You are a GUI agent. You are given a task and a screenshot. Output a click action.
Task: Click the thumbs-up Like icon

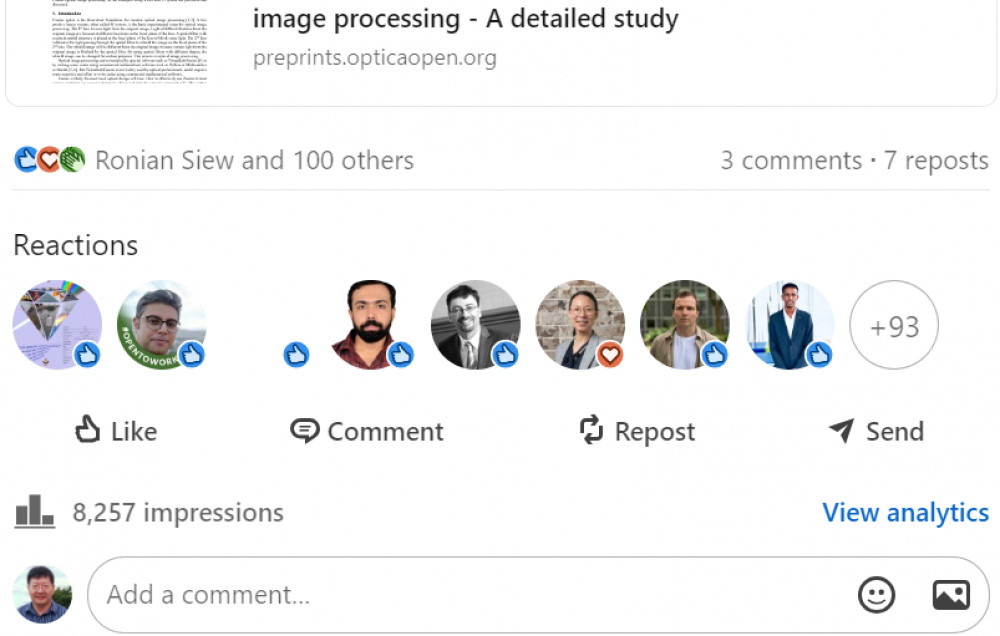[x=88, y=430]
